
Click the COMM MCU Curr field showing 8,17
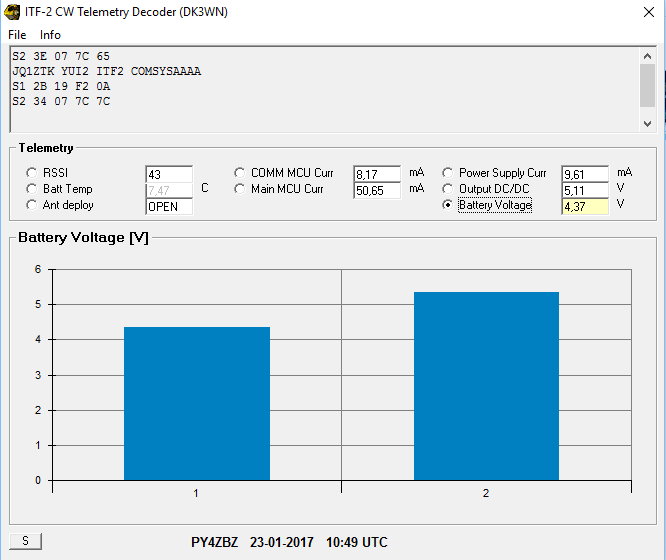tap(377, 174)
